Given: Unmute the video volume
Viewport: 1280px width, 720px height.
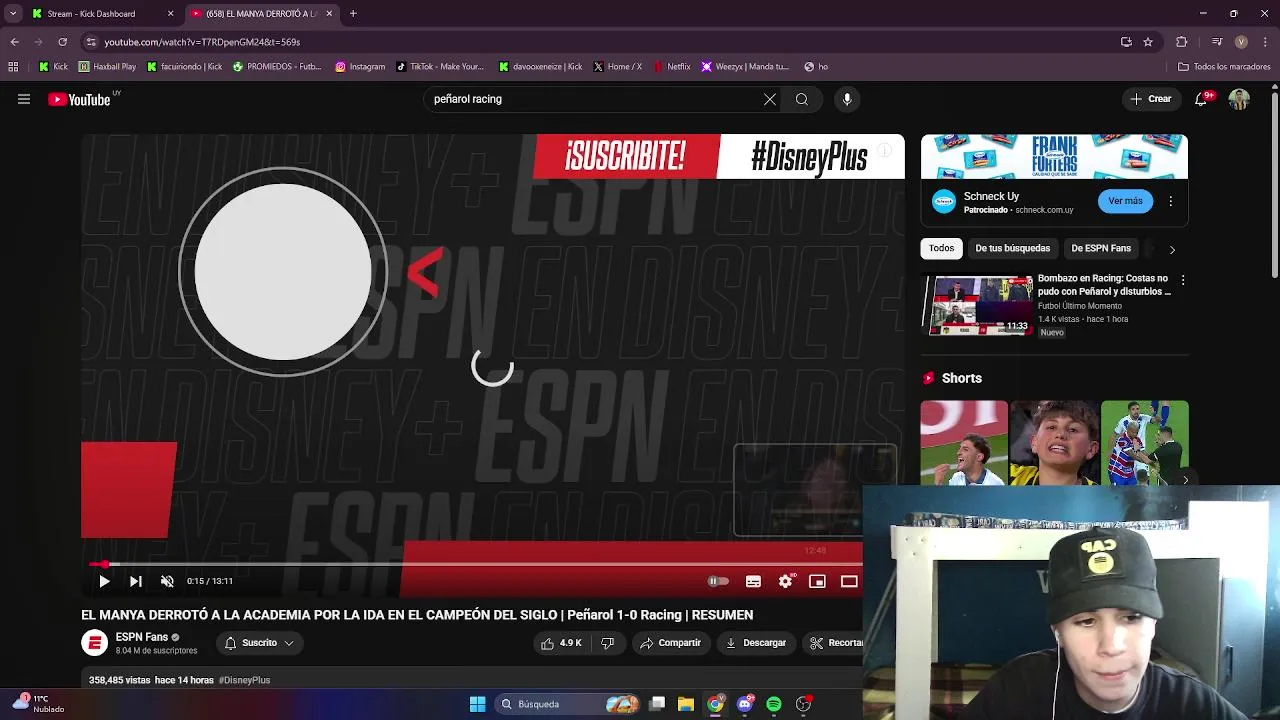Looking at the screenshot, I should (x=167, y=581).
